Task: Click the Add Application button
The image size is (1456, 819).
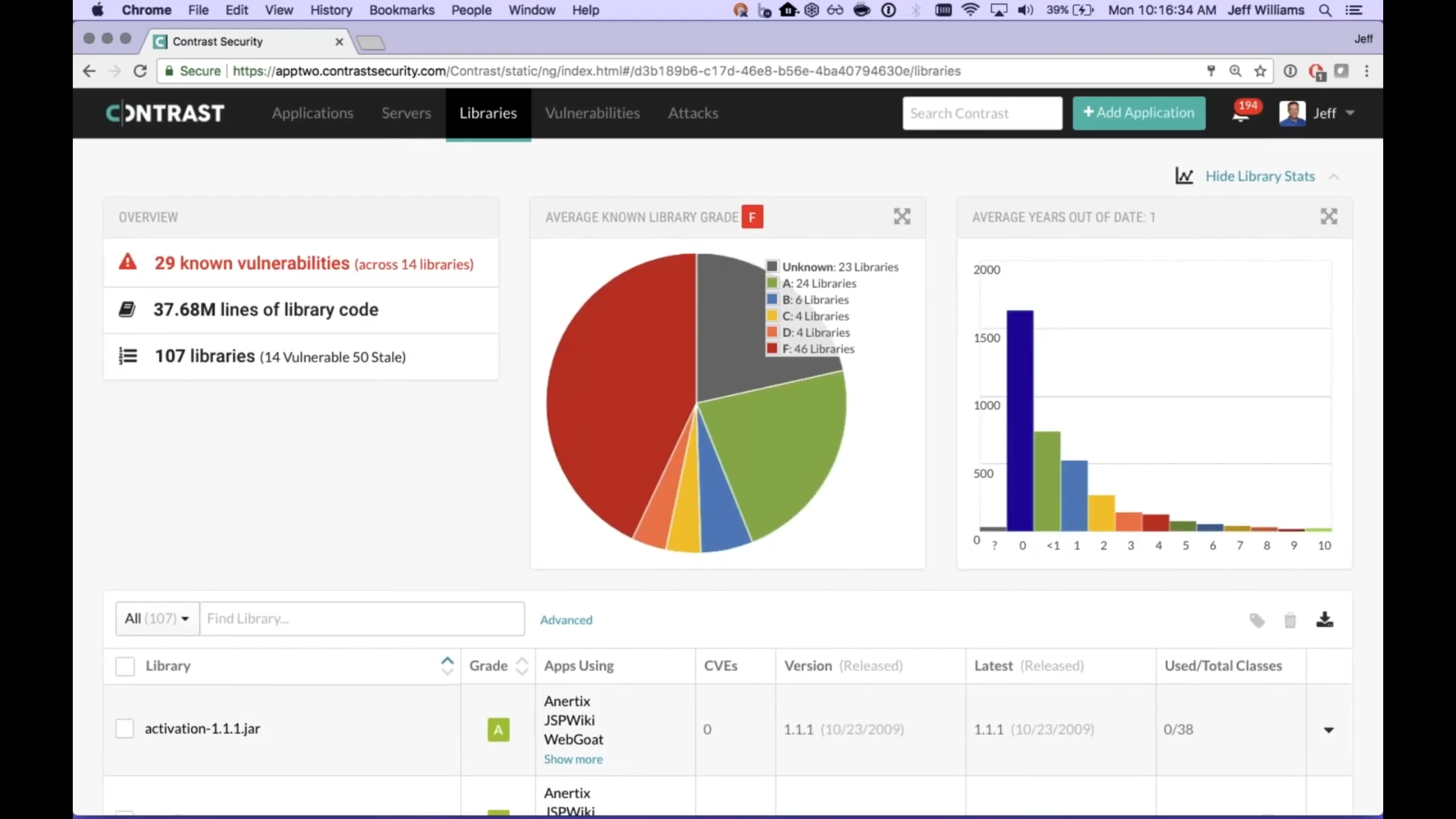Action: pos(1139,113)
